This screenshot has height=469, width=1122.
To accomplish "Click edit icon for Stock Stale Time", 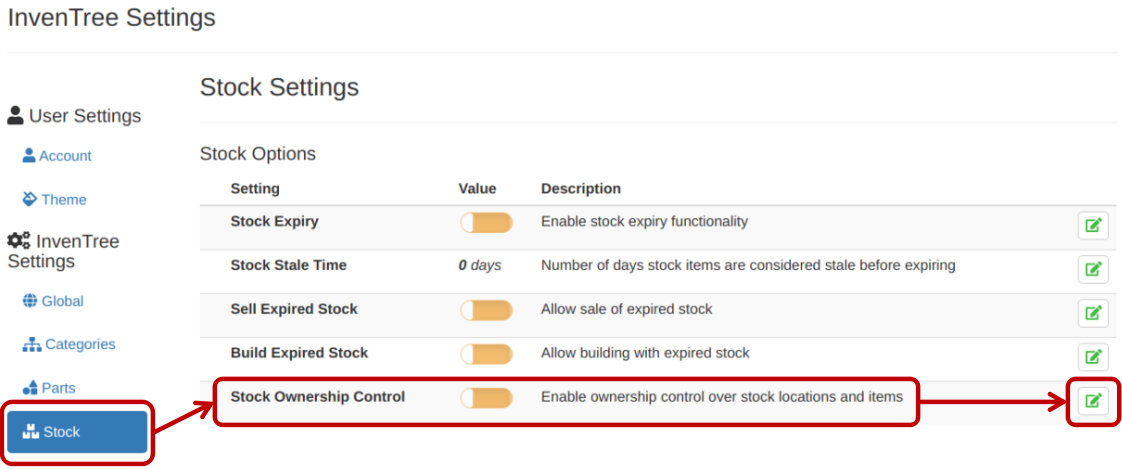I will (x=1092, y=269).
